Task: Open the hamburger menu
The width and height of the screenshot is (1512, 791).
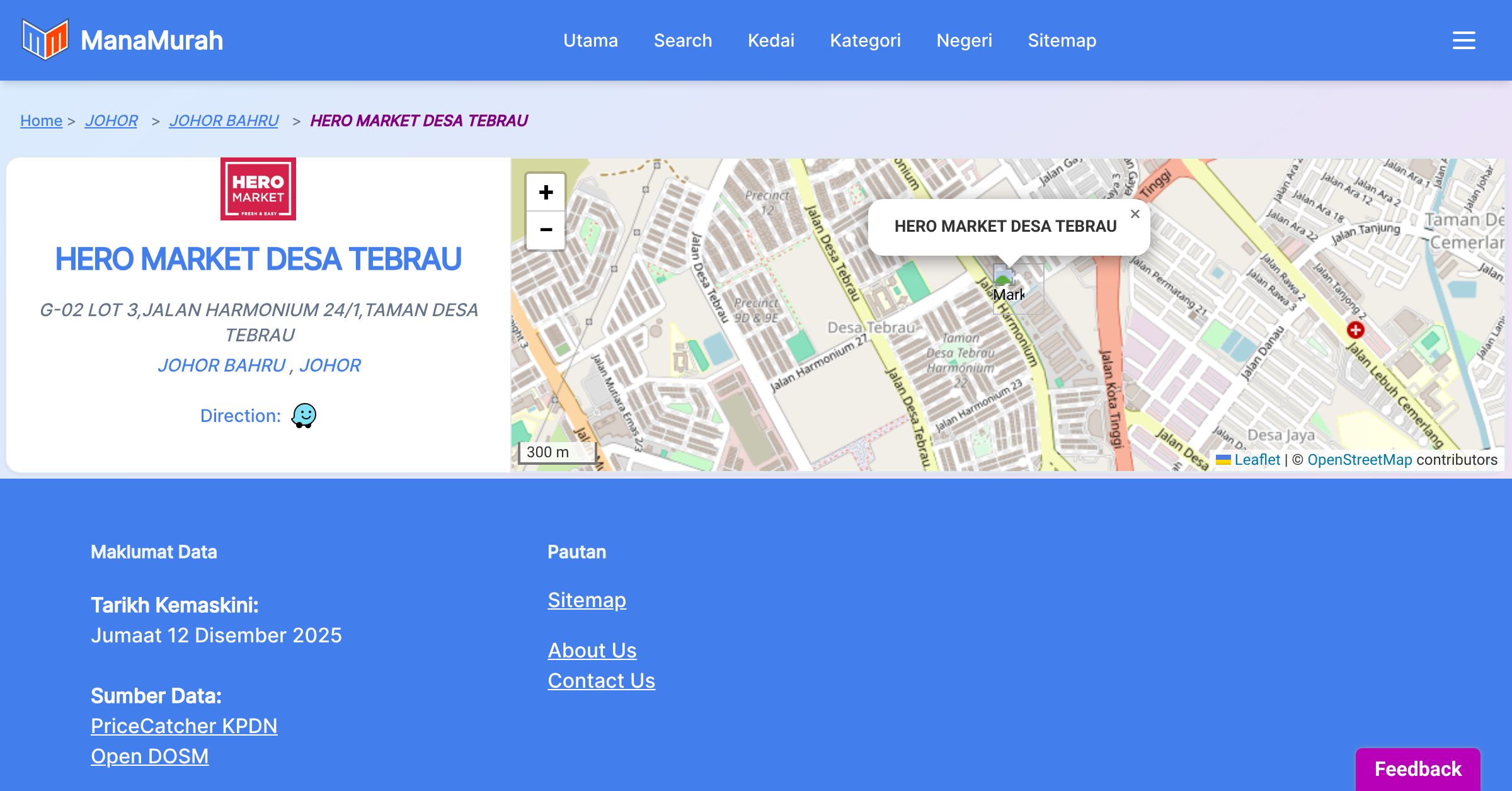Action: point(1463,40)
